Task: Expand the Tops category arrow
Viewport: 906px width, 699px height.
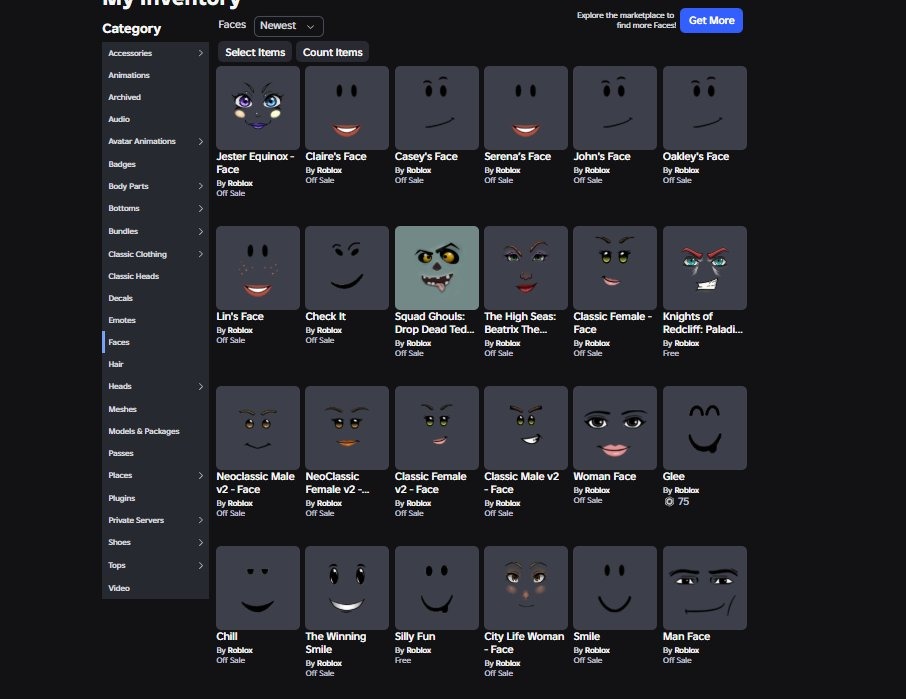Action: (x=200, y=566)
